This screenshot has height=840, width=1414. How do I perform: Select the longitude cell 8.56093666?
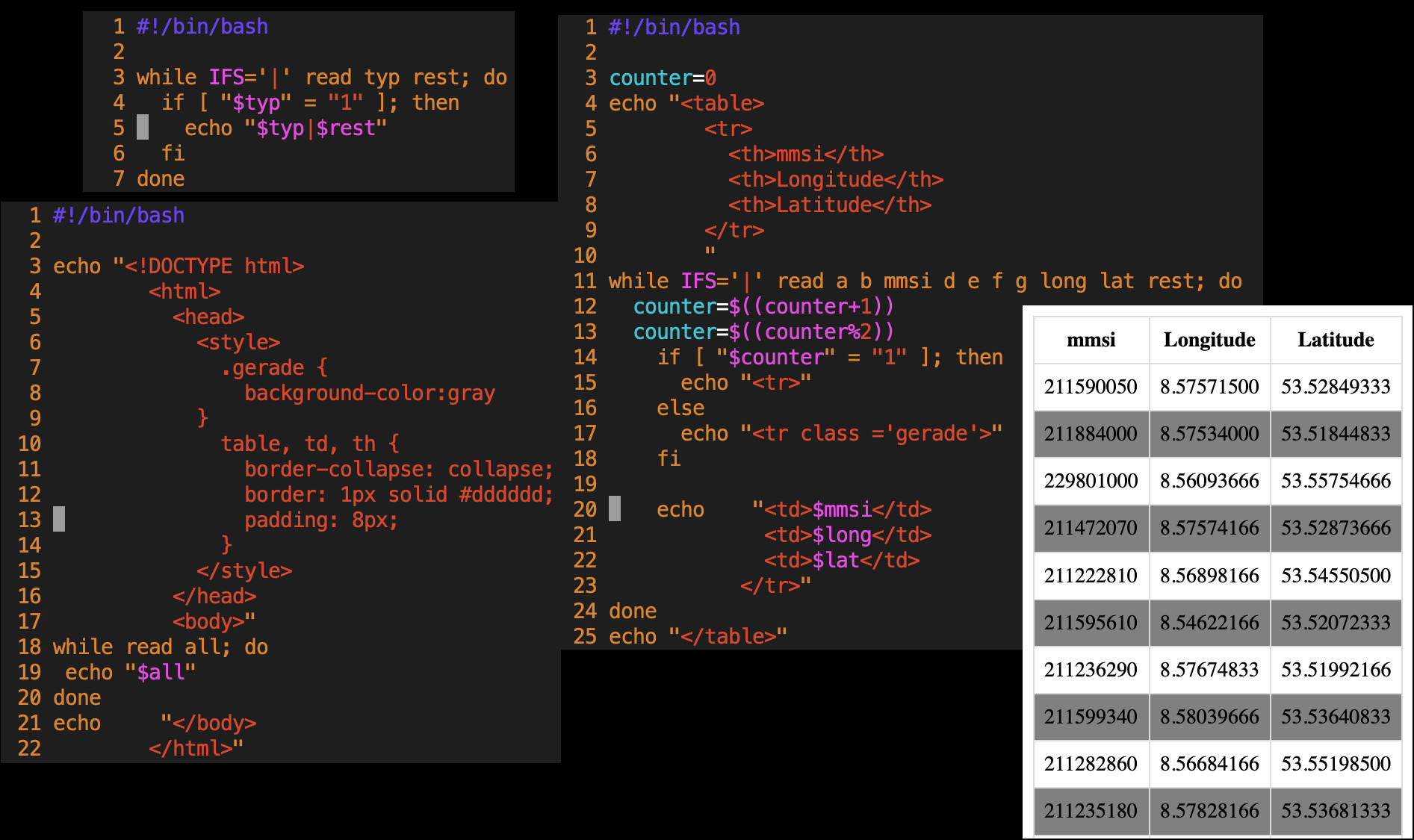[1209, 481]
